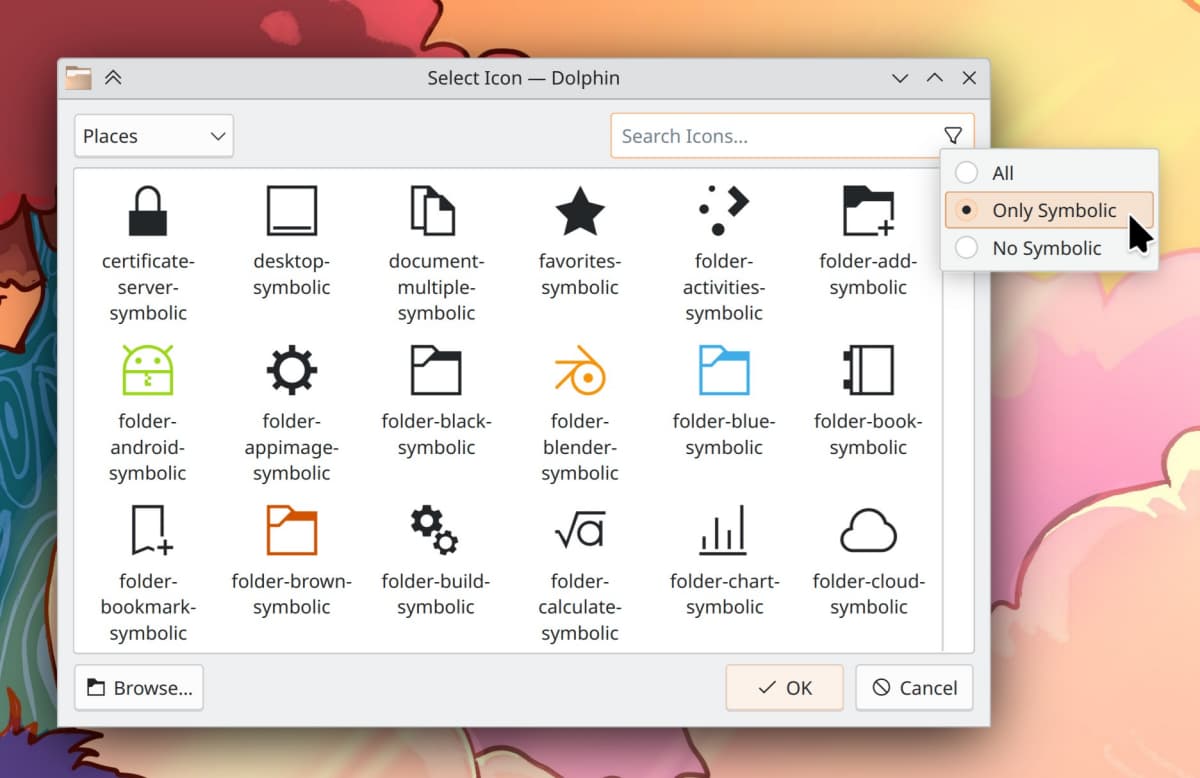The height and width of the screenshot is (778, 1200).
Task: Select the folder-cloud-symbolic cloud icon
Action: [868, 530]
